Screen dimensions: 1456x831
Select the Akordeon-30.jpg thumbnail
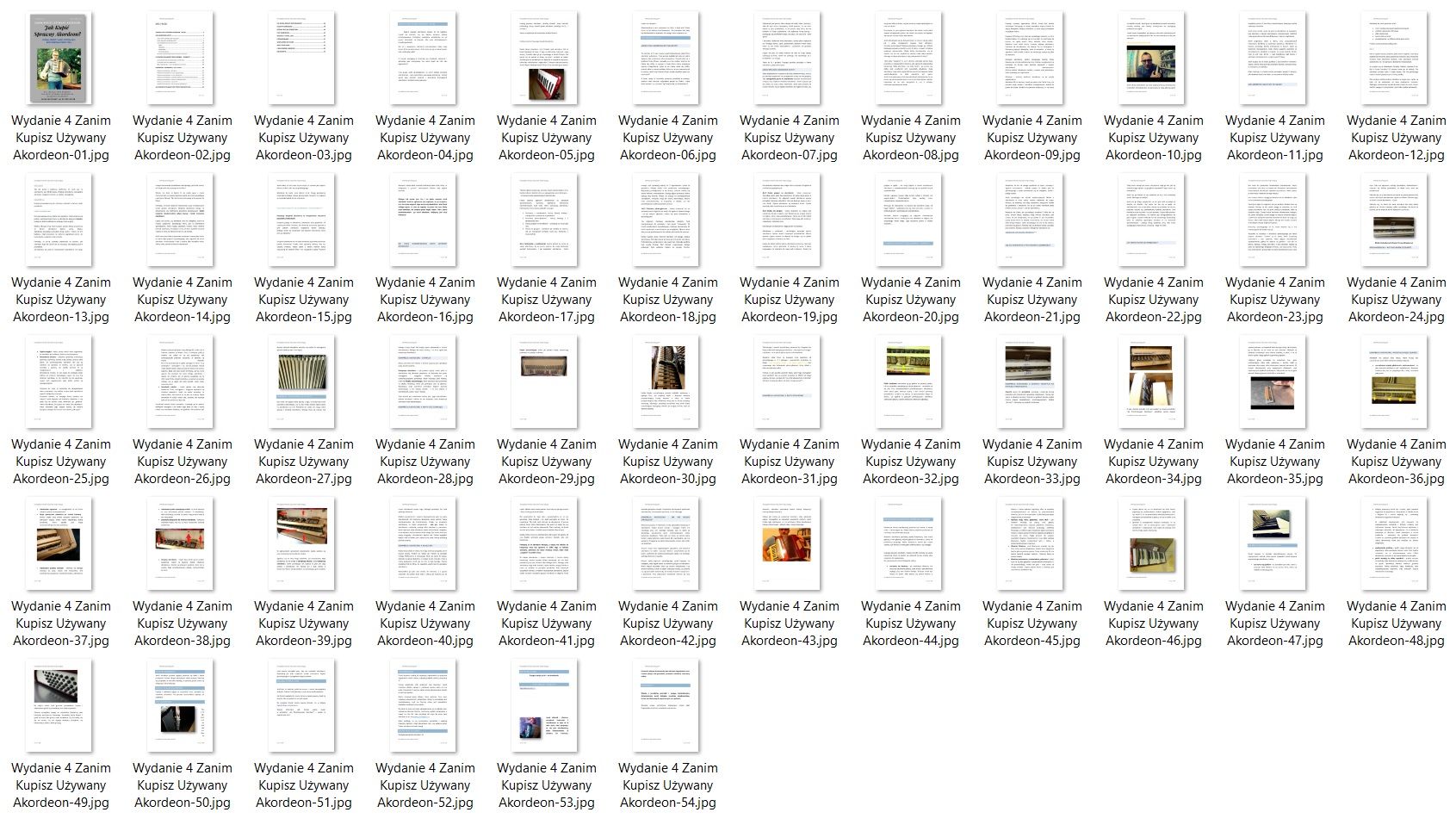667,382
